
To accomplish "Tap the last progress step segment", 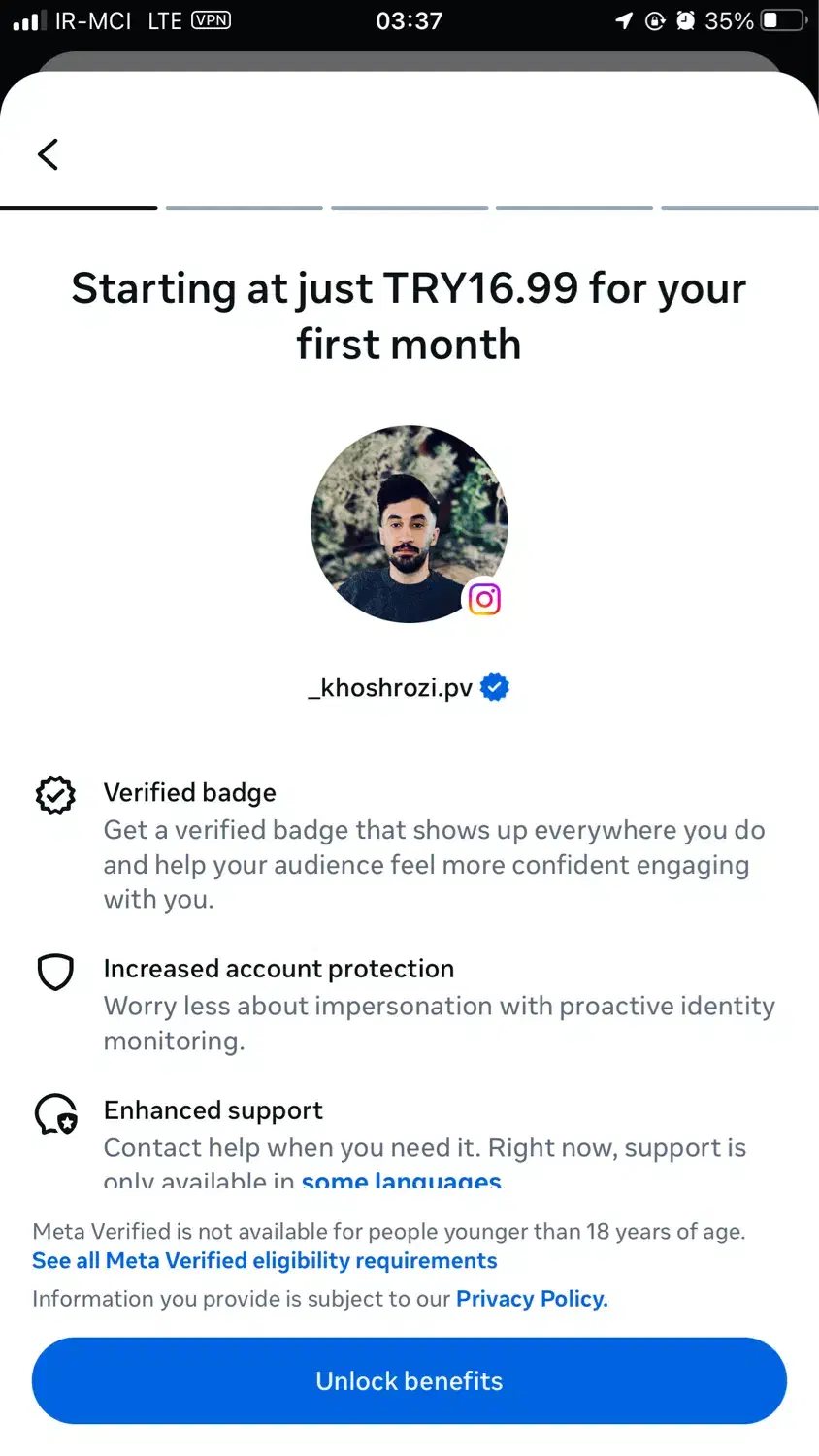I will pyautogui.click(x=739, y=207).
